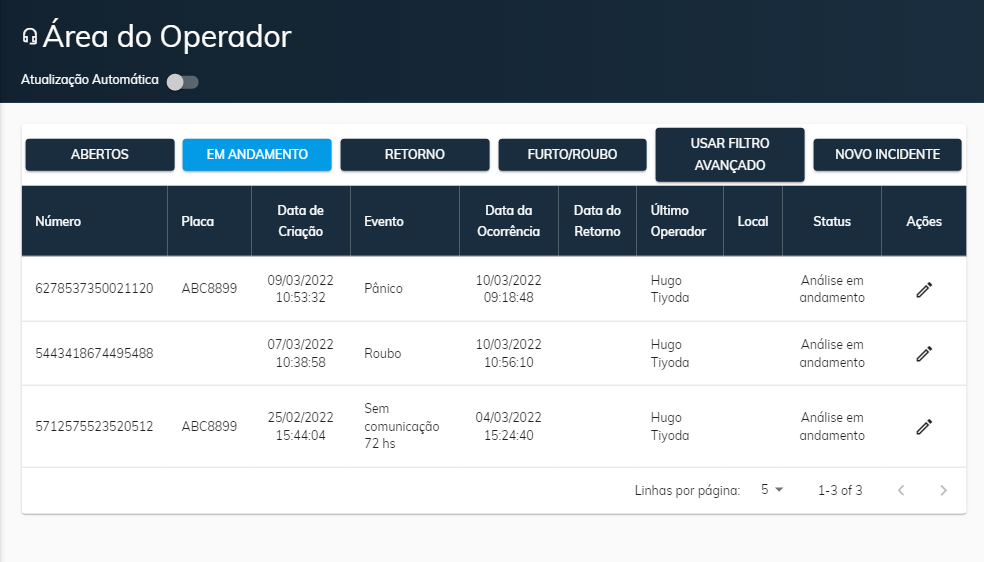This screenshot has height=562, width=984.
Task: Click the Roubo event cell
Action: [x=383, y=353]
